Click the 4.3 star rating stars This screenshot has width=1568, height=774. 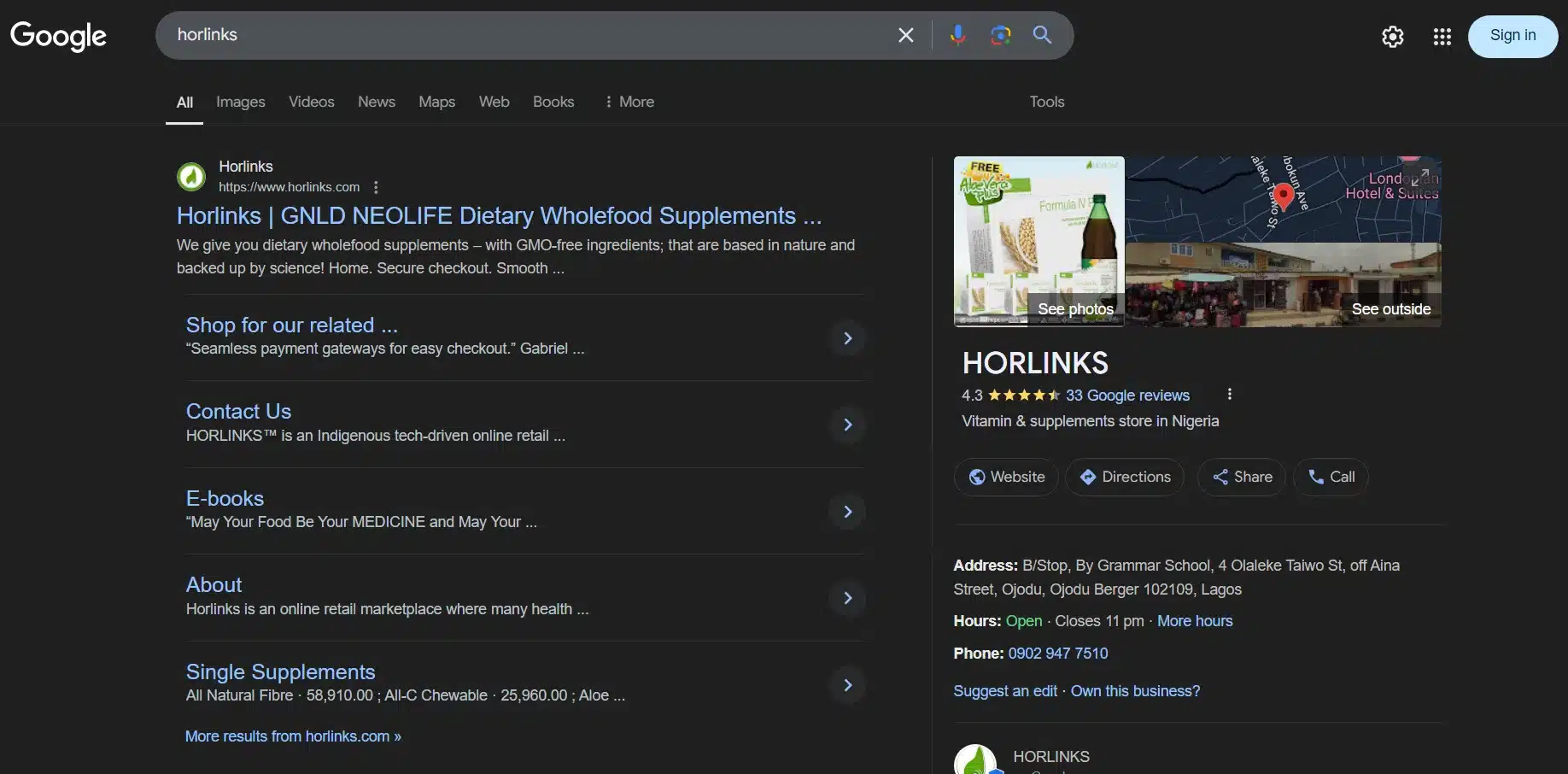[x=1024, y=396]
